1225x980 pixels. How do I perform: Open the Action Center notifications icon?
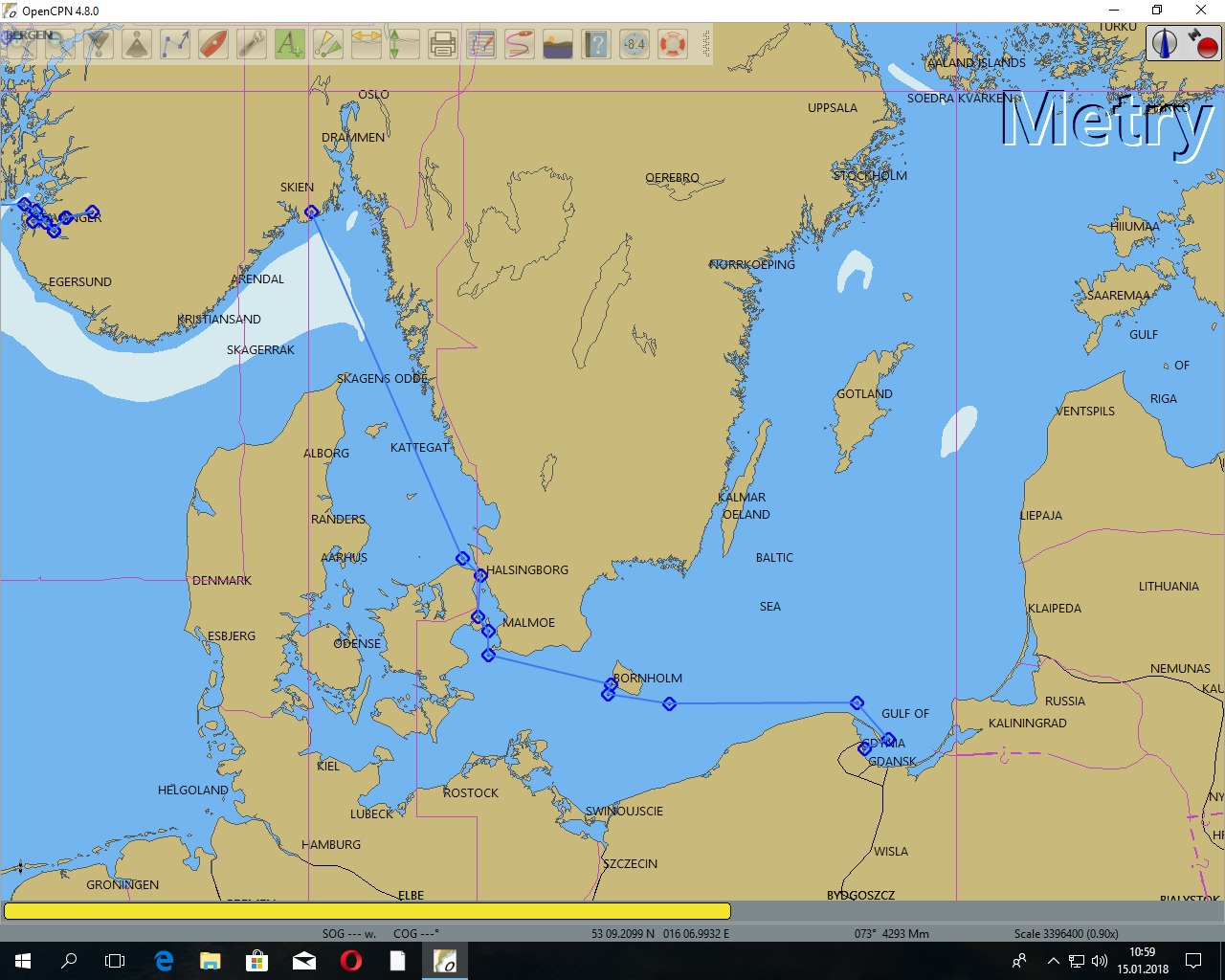(1193, 961)
